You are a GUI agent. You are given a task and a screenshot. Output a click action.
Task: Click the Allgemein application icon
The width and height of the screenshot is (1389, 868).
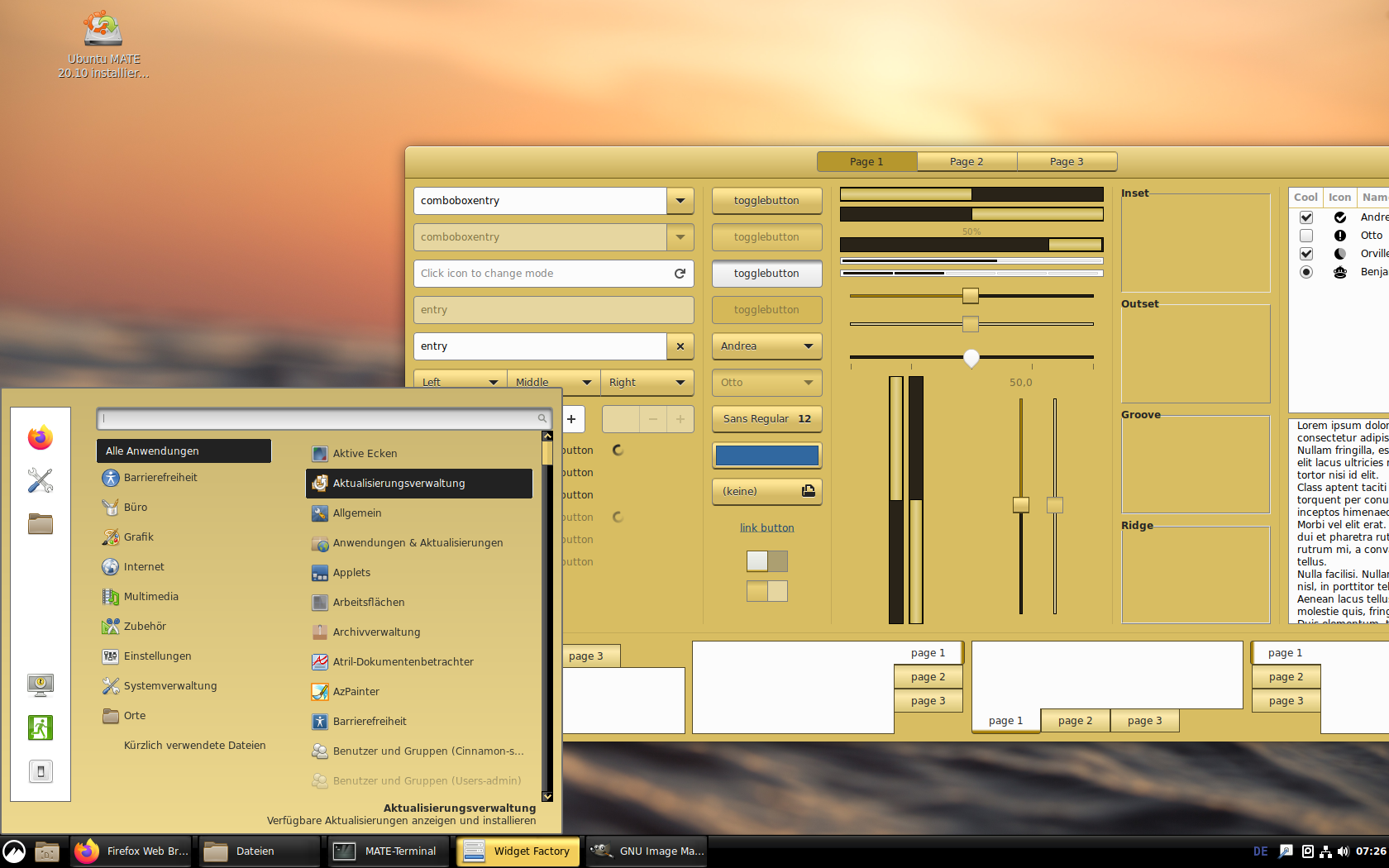[x=320, y=513]
